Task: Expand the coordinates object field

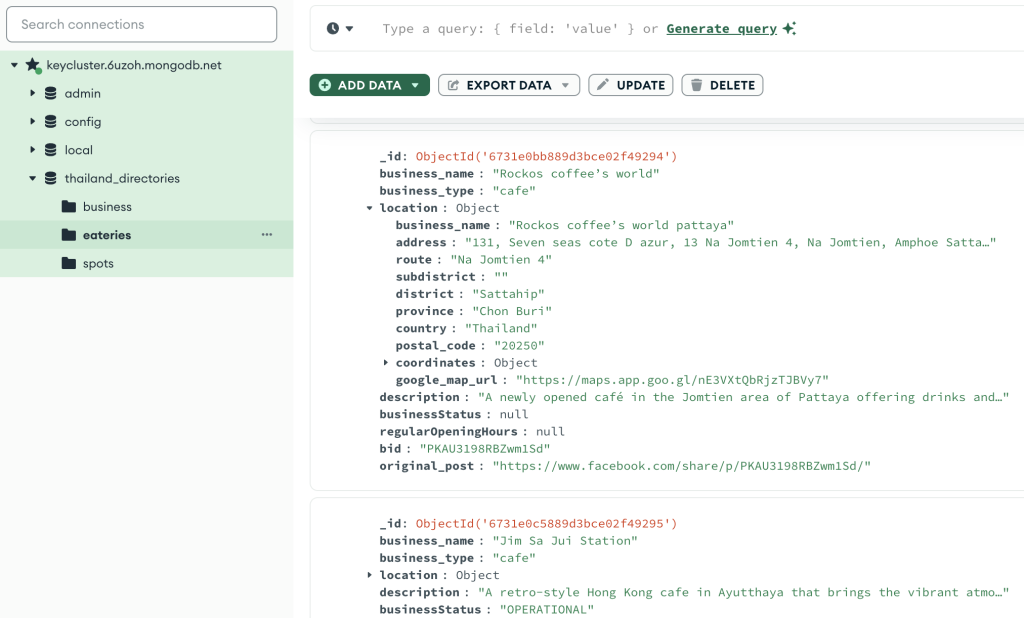Action: tap(385, 362)
